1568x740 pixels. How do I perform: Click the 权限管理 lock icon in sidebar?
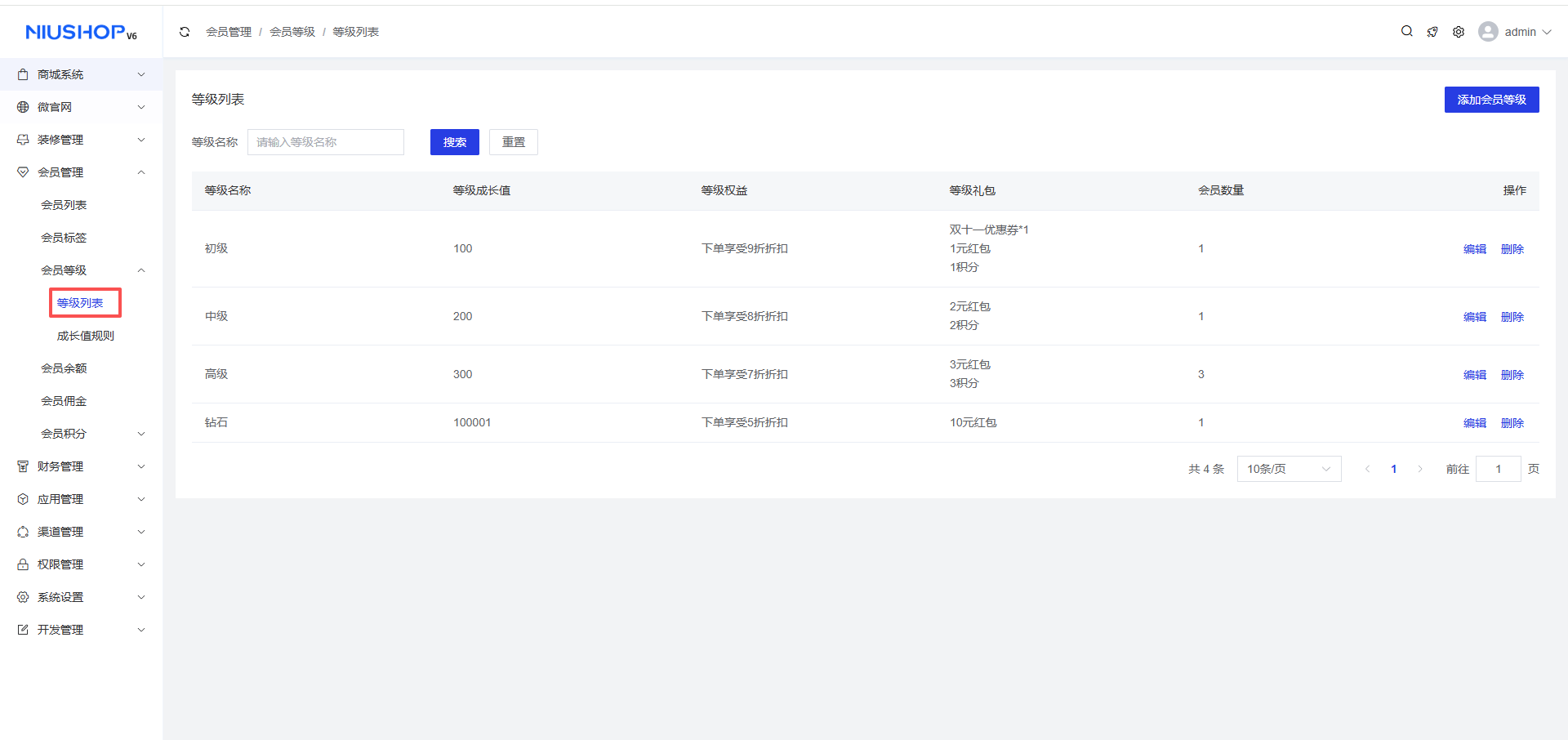tap(23, 564)
